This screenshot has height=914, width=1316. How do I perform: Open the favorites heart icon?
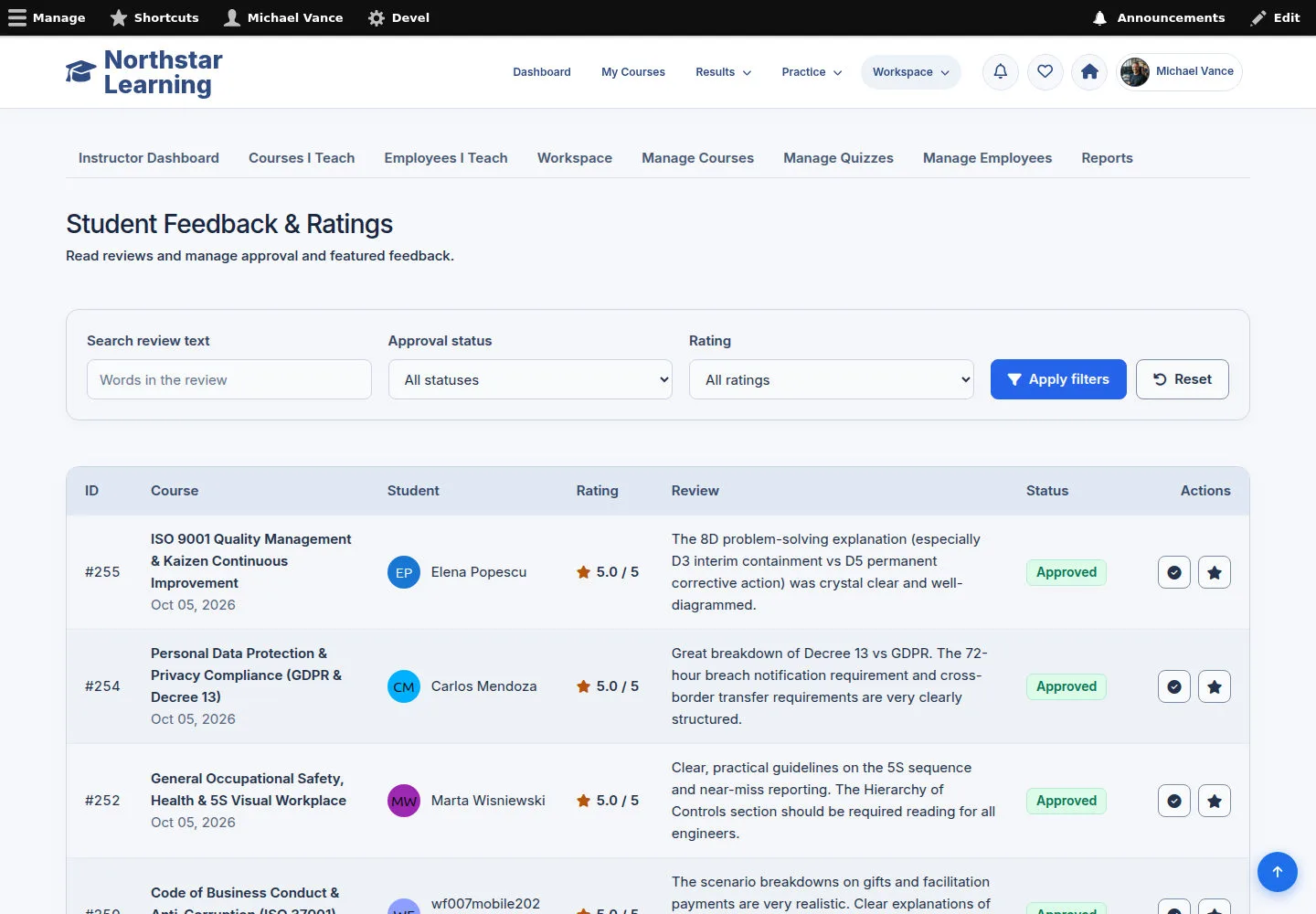click(1045, 71)
